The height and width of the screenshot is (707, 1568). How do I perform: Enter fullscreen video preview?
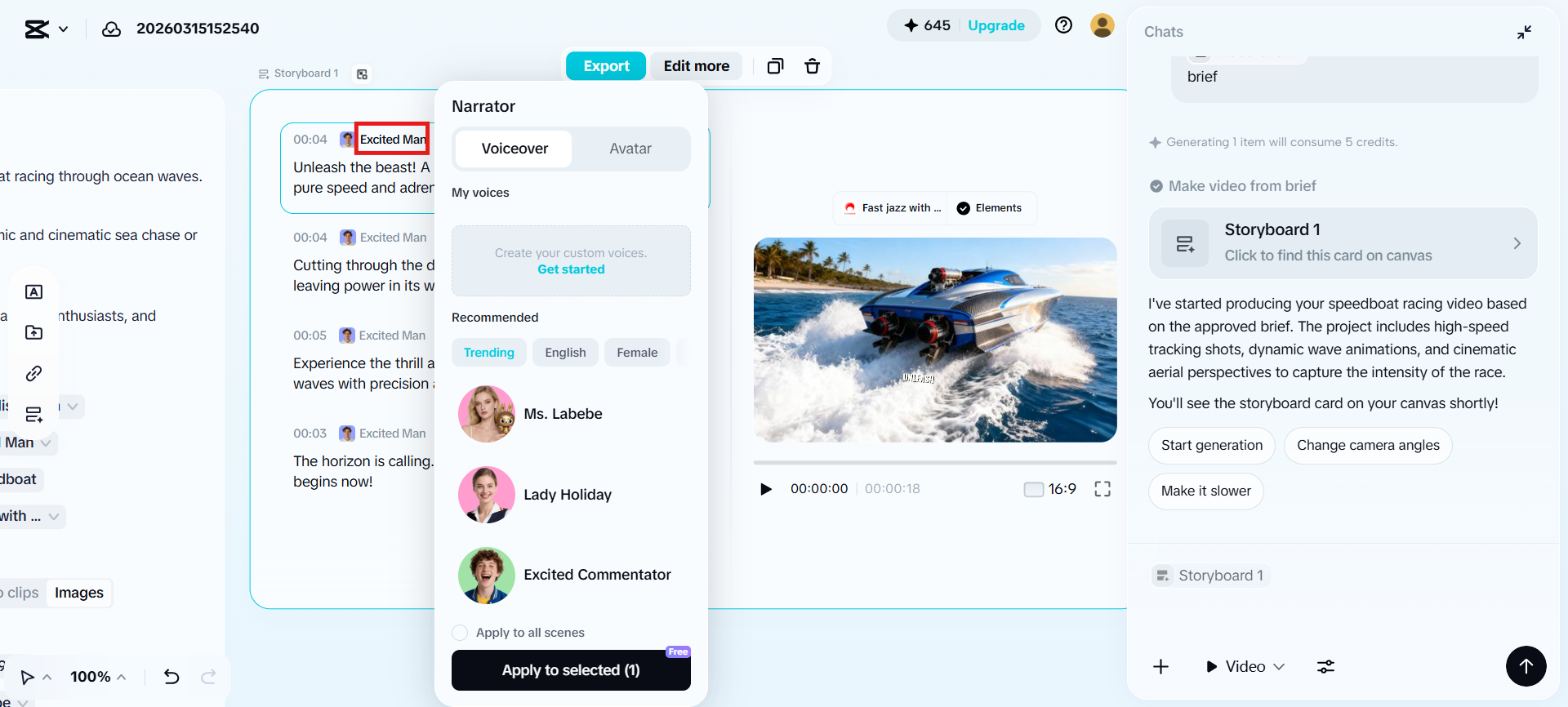[x=1102, y=489]
